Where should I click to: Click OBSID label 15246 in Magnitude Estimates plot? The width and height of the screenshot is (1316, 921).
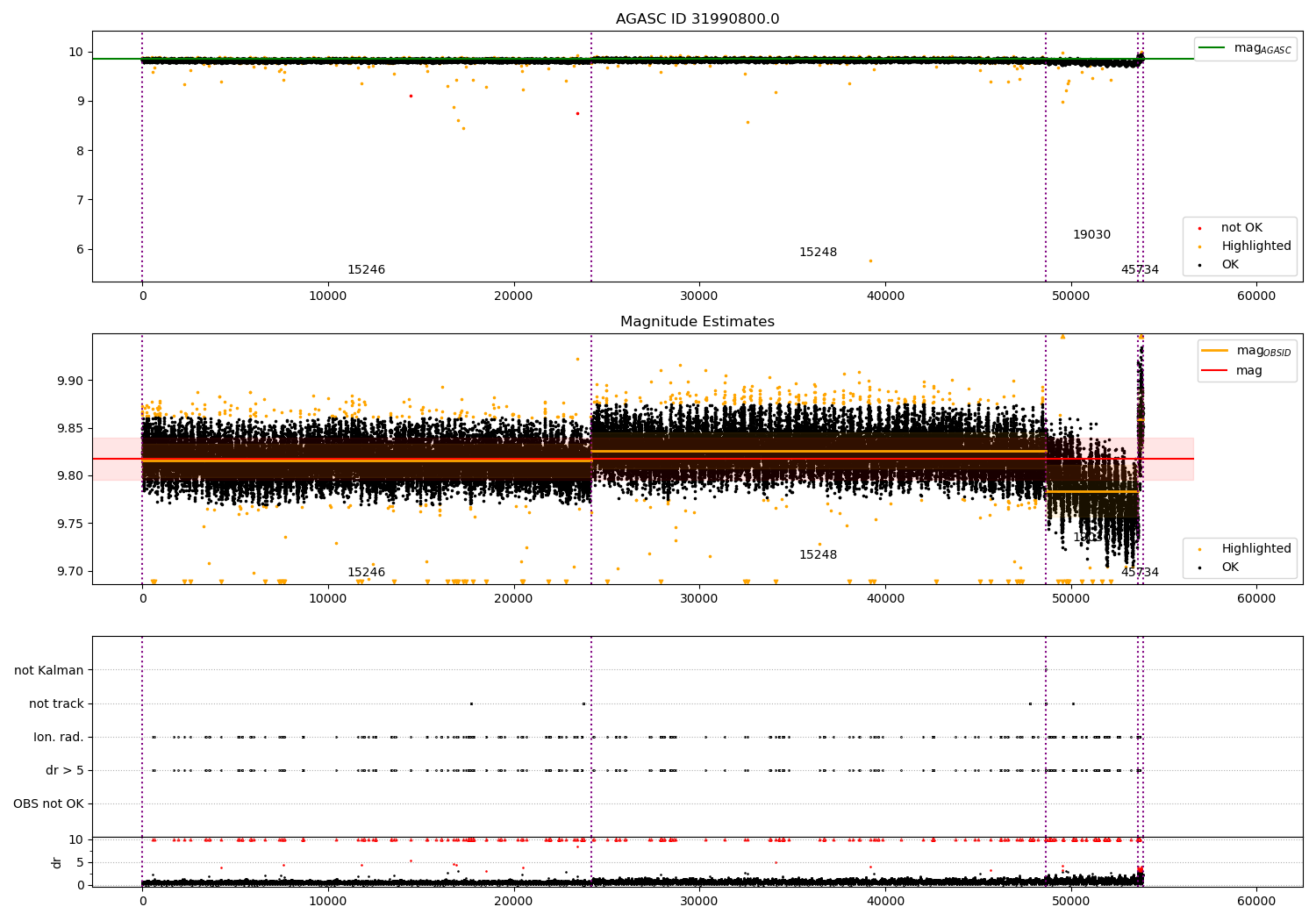(x=366, y=573)
